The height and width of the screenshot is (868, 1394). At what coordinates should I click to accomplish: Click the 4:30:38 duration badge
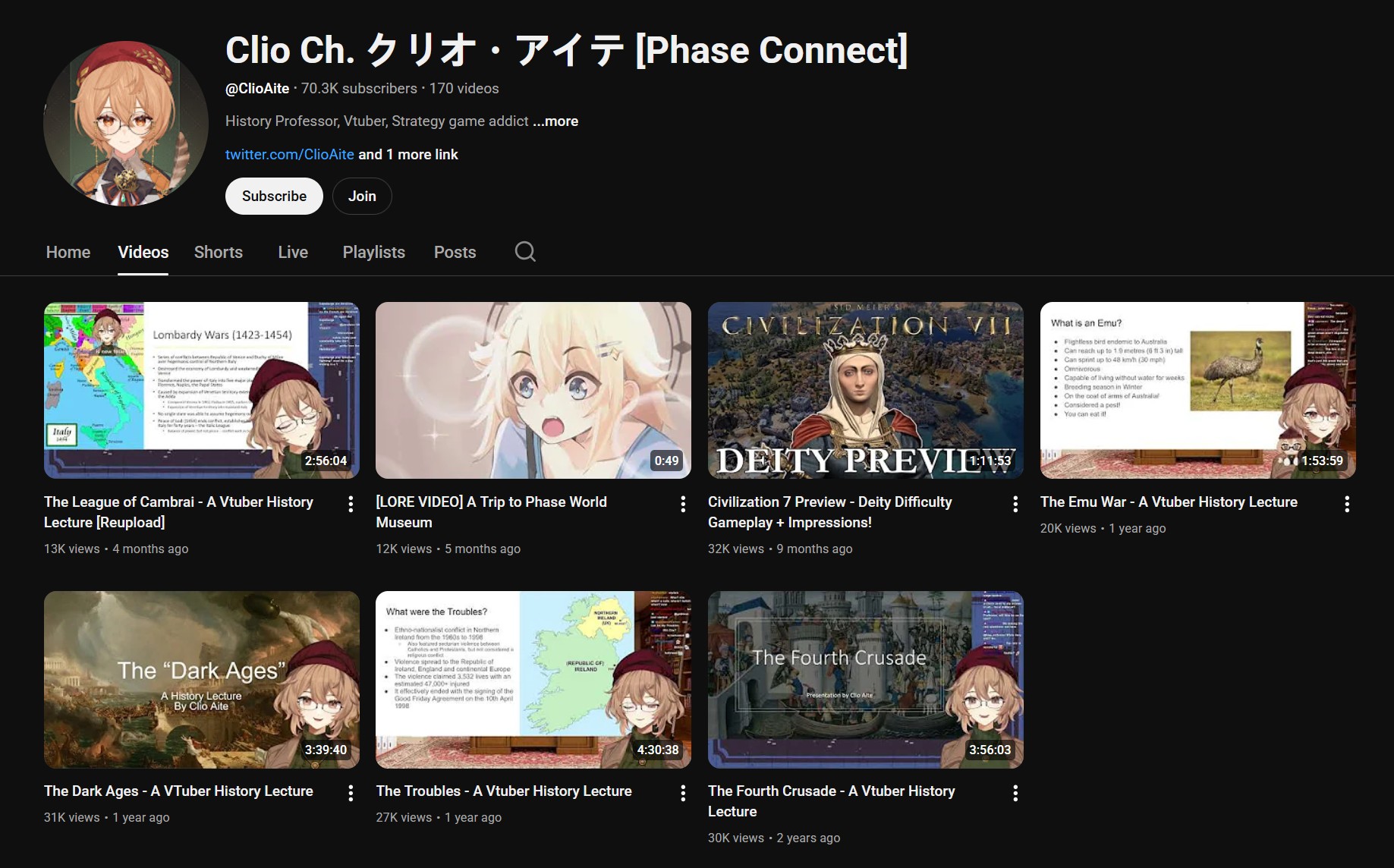click(658, 750)
